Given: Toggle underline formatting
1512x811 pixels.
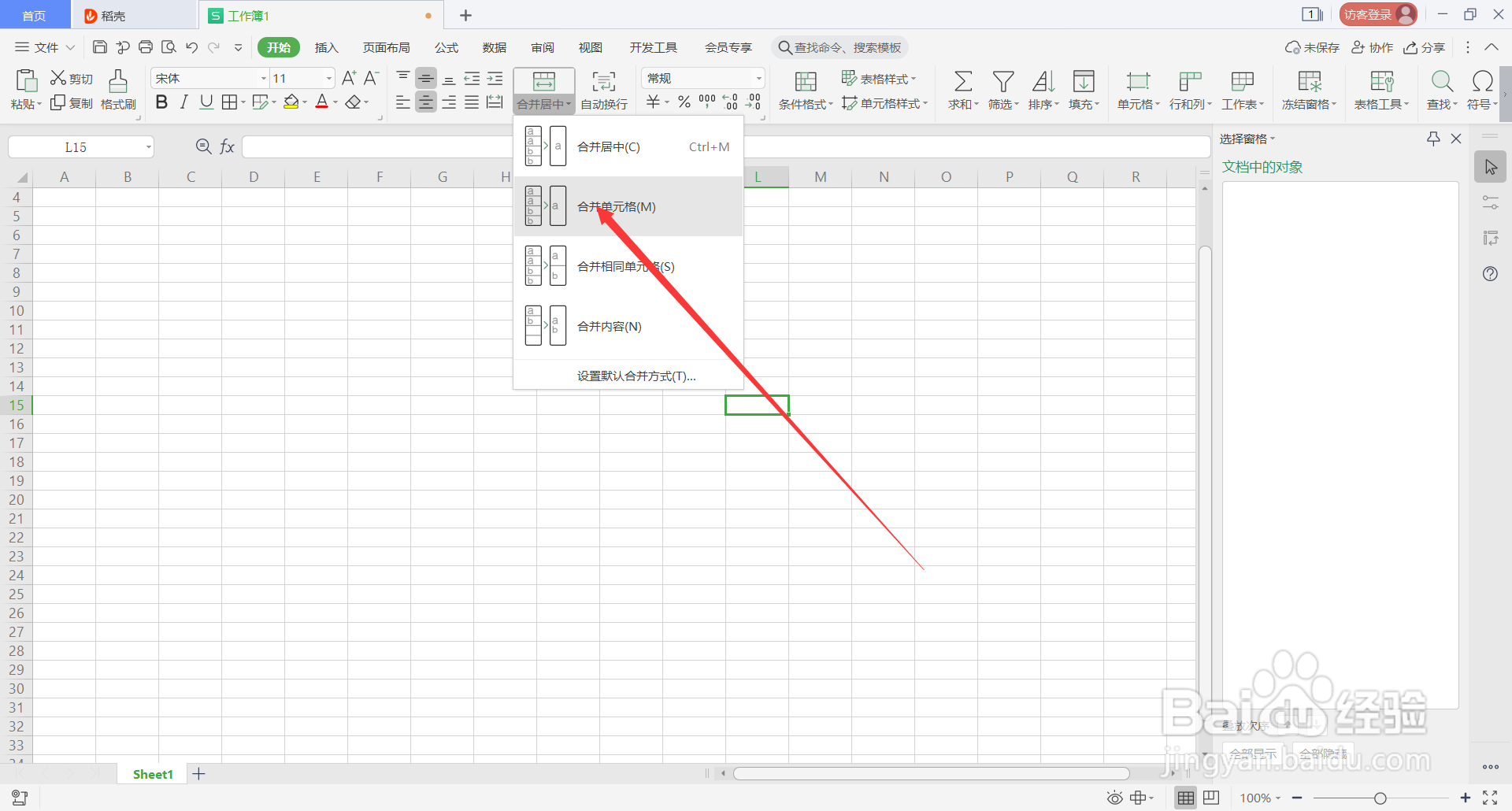Looking at the screenshot, I should (x=205, y=102).
